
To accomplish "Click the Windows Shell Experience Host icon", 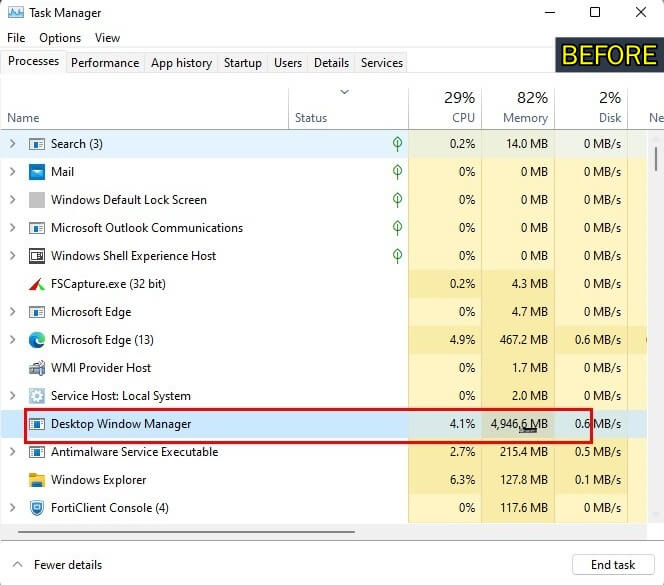I will (x=37, y=256).
